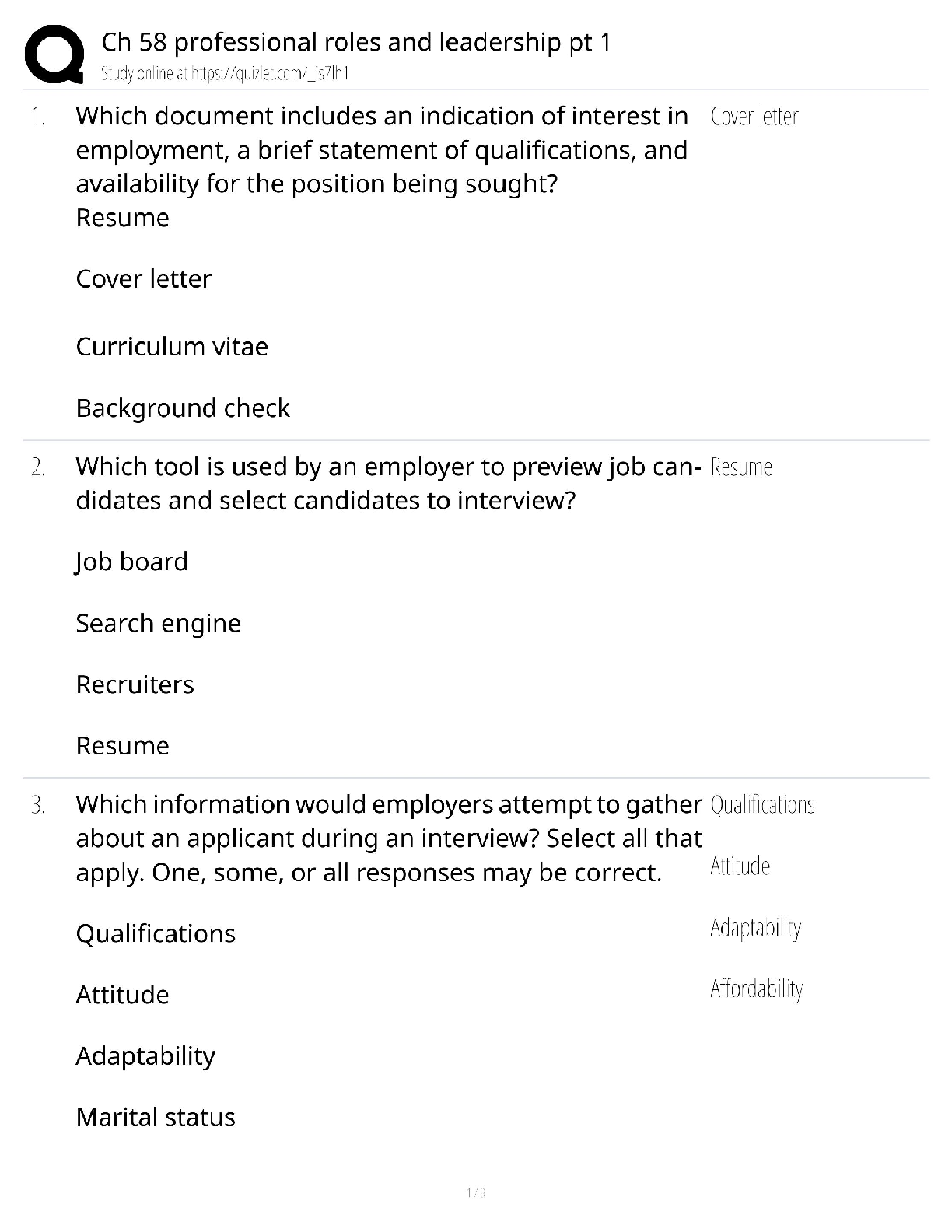
Task: Choose 'Curriculum vitae' option in question 1
Action: tap(171, 347)
